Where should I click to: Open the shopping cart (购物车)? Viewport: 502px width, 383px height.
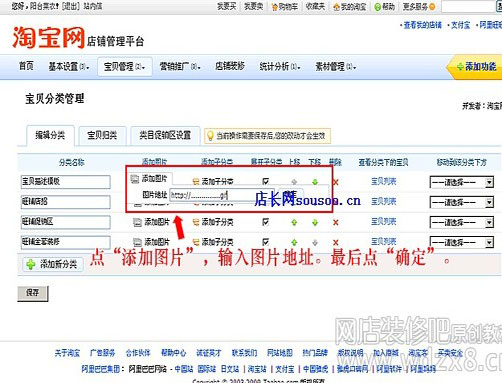(285, 6)
